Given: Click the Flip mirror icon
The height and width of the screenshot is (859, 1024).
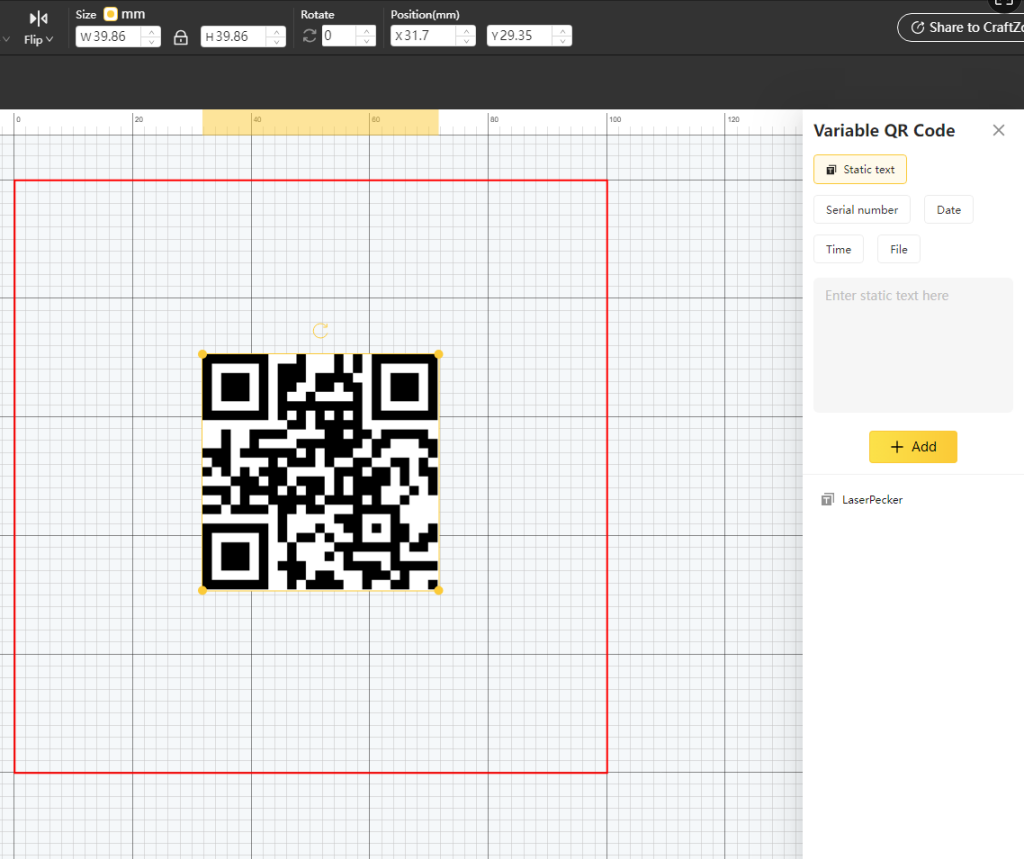Looking at the screenshot, I should point(39,18).
